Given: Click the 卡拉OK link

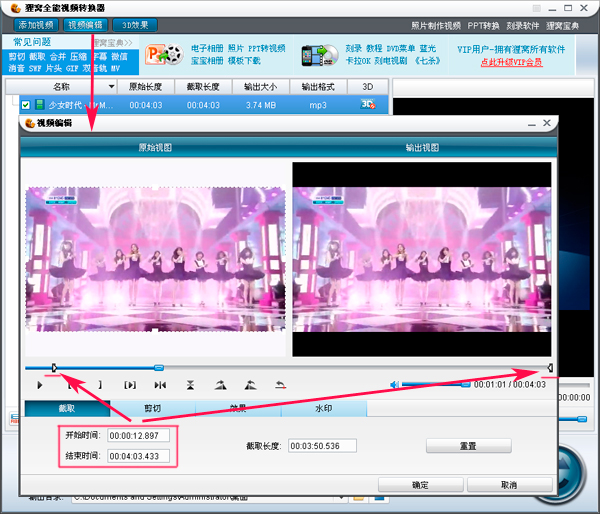Looking at the screenshot, I should pyautogui.click(x=358, y=60).
